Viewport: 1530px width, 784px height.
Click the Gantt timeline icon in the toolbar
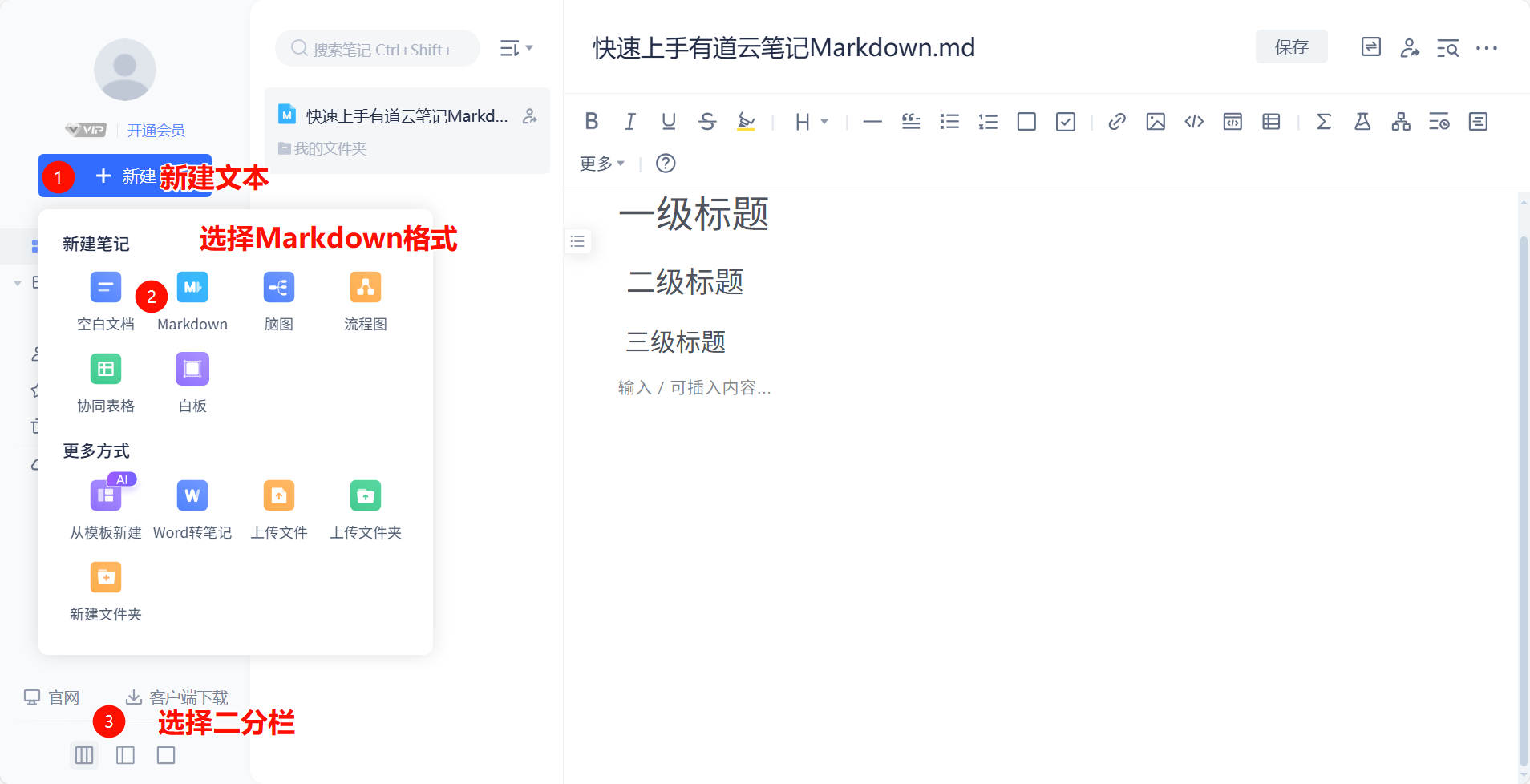click(x=1439, y=121)
